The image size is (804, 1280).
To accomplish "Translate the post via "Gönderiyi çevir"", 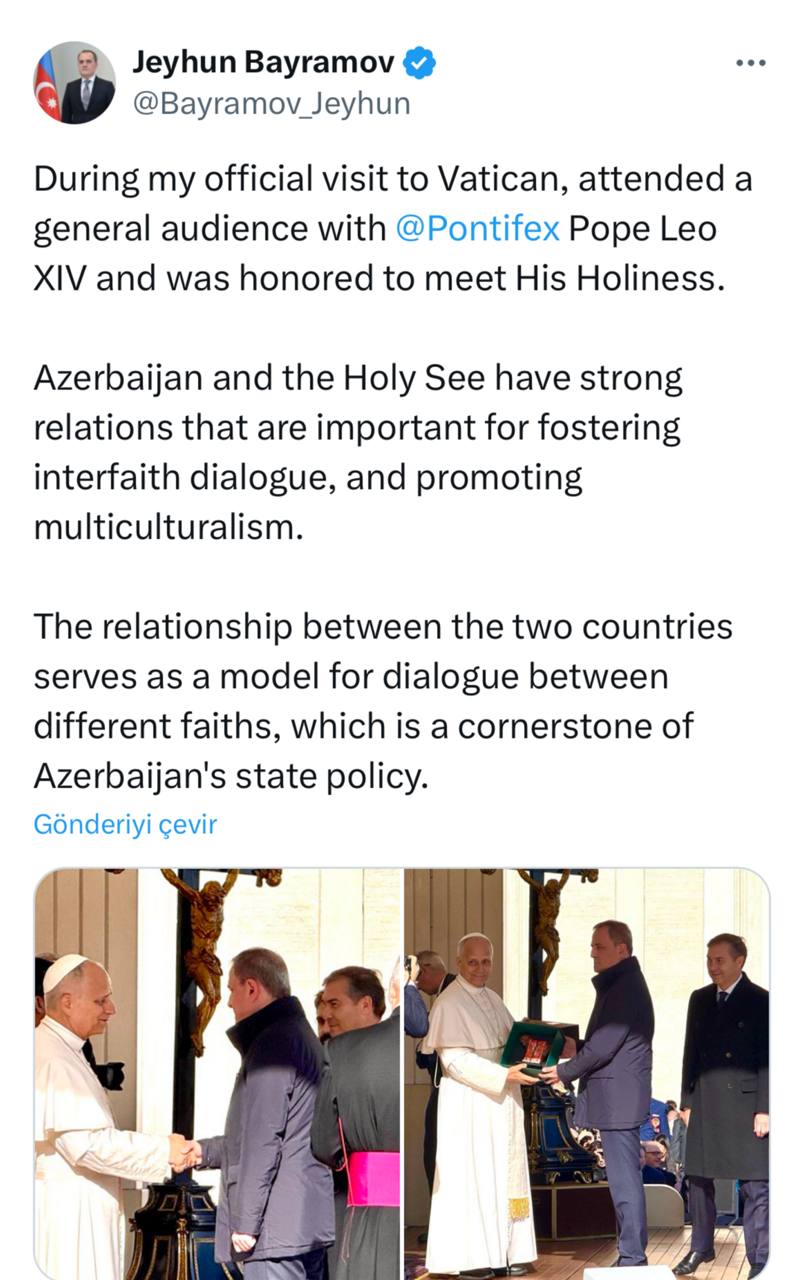I will click(x=125, y=825).
